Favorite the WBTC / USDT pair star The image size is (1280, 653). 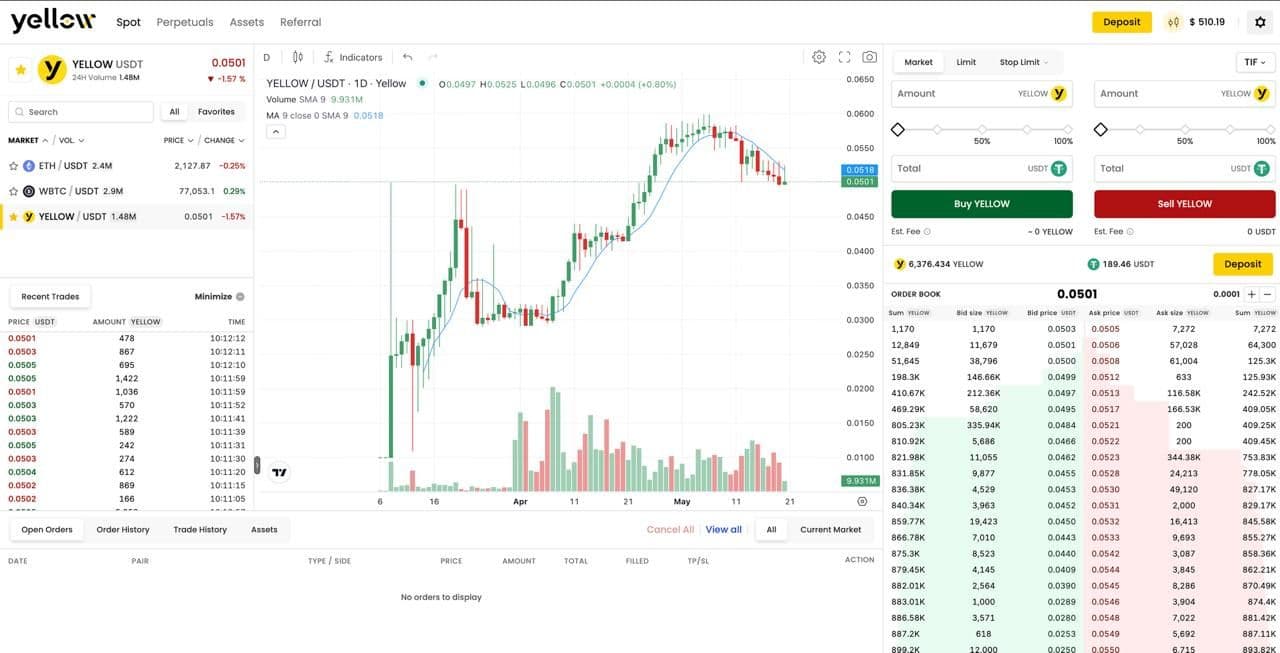click(x=13, y=191)
